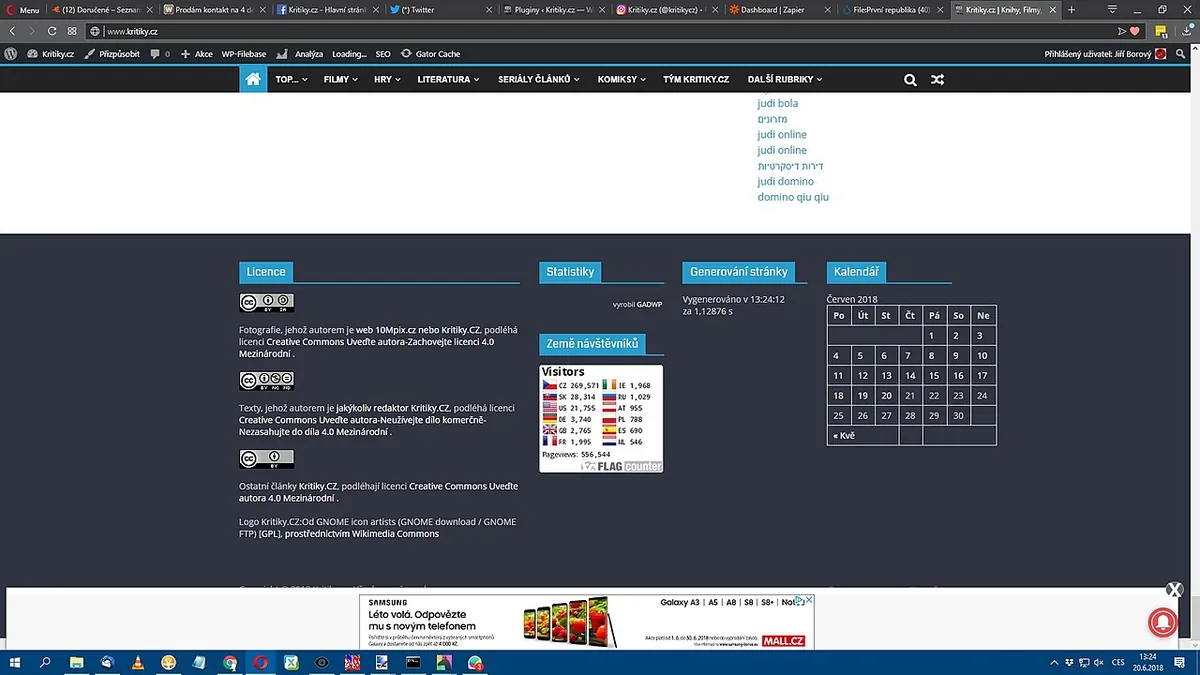Click the Samsung MALL.CZ ad banner

587,622
